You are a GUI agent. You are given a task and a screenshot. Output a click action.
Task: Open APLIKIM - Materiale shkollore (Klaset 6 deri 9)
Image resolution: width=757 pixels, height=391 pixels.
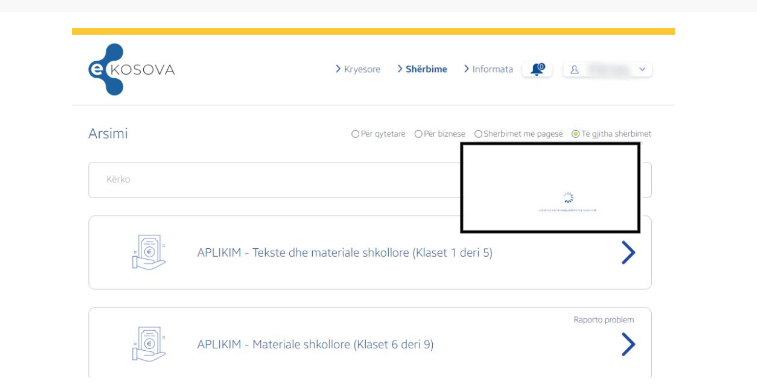315,345
